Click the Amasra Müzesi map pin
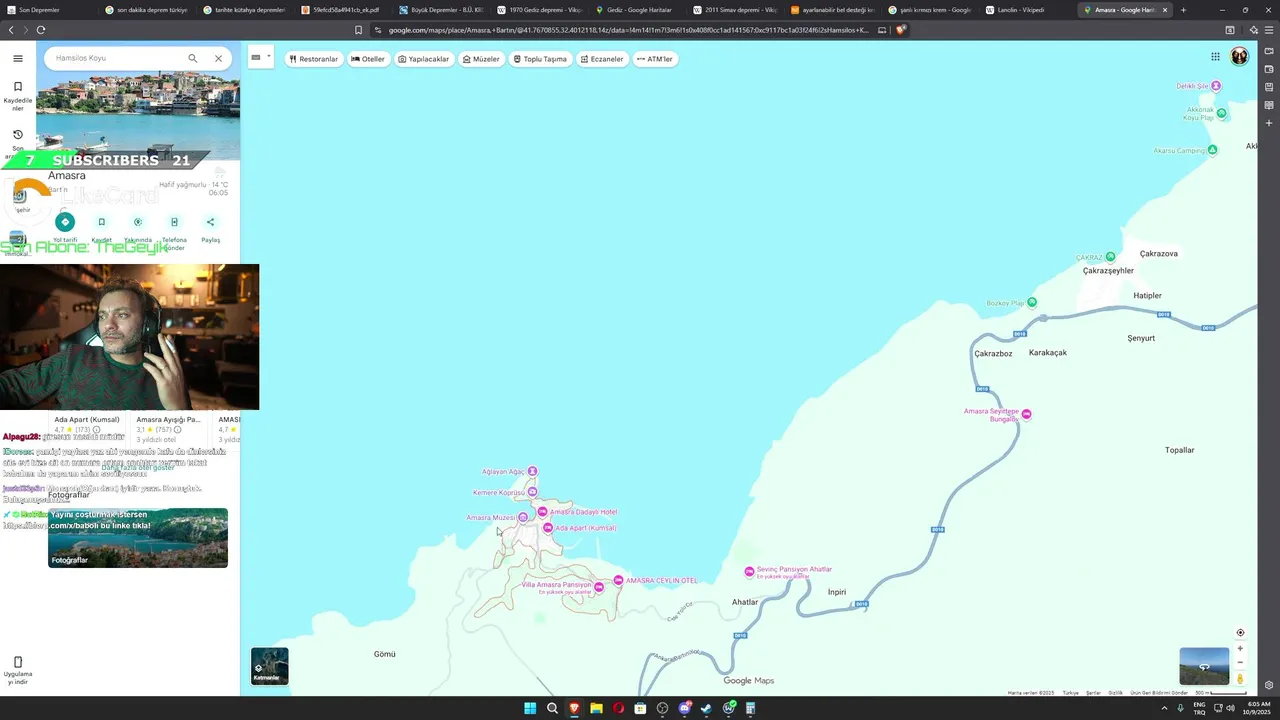 pyautogui.click(x=522, y=517)
